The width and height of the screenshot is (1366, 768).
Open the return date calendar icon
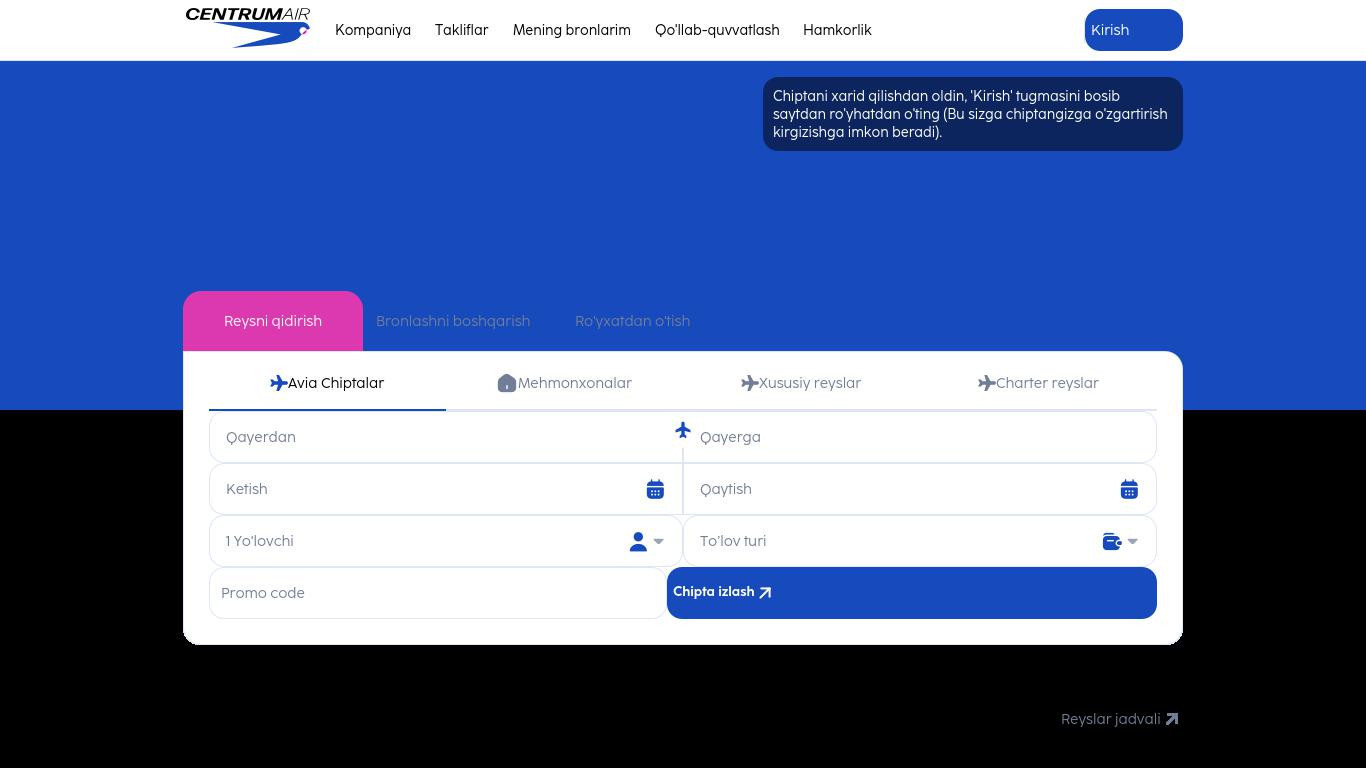coord(1129,489)
